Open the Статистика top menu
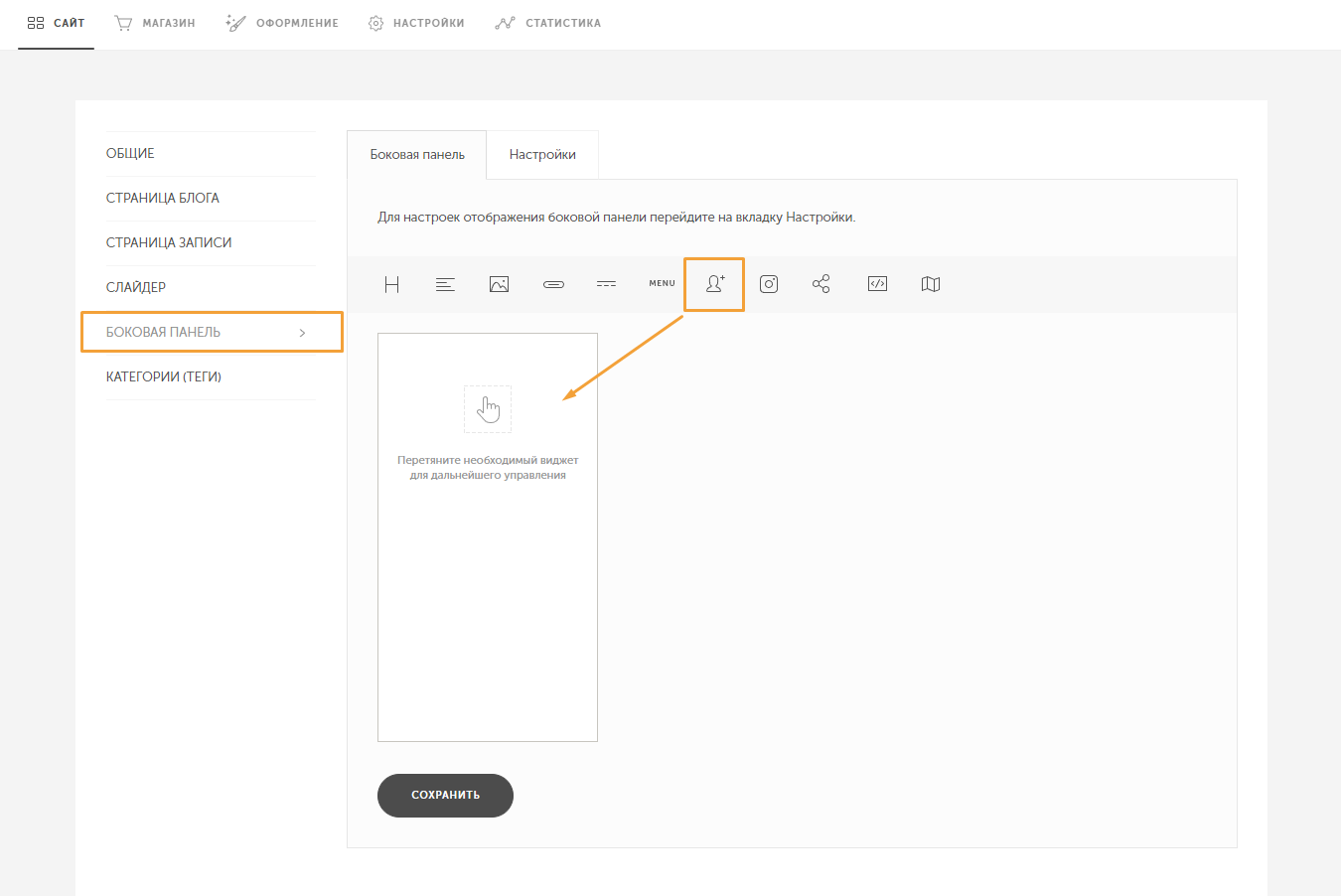This screenshot has width=1341, height=896. [x=548, y=23]
